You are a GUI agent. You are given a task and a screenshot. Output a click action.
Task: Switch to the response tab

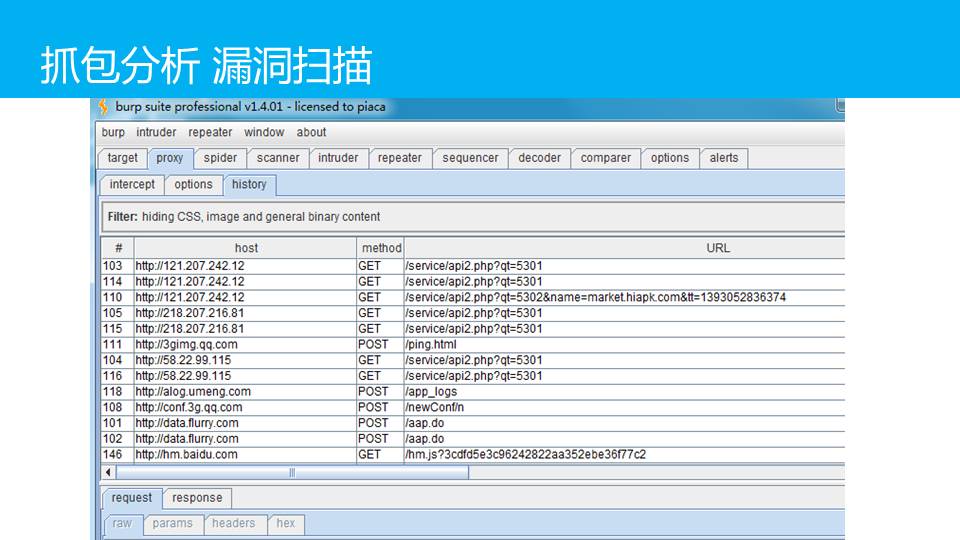pyautogui.click(x=197, y=498)
